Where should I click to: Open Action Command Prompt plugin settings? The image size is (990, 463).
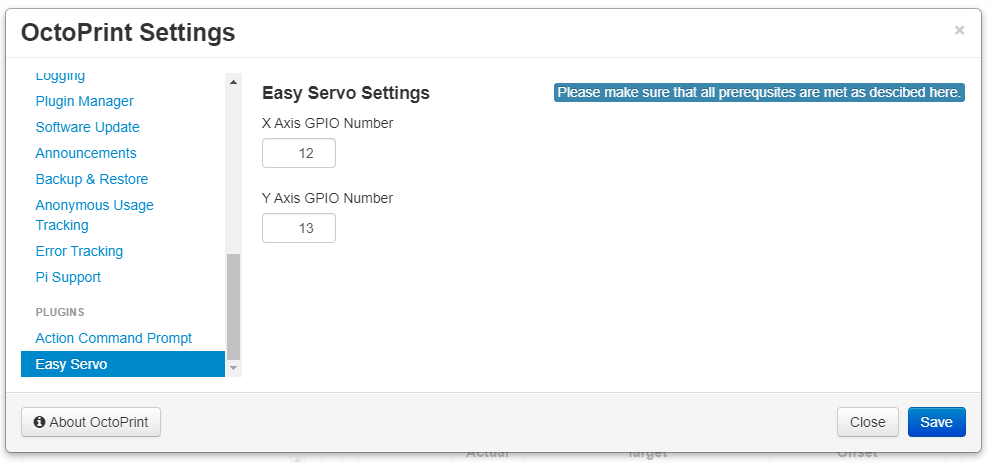click(x=114, y=338)
